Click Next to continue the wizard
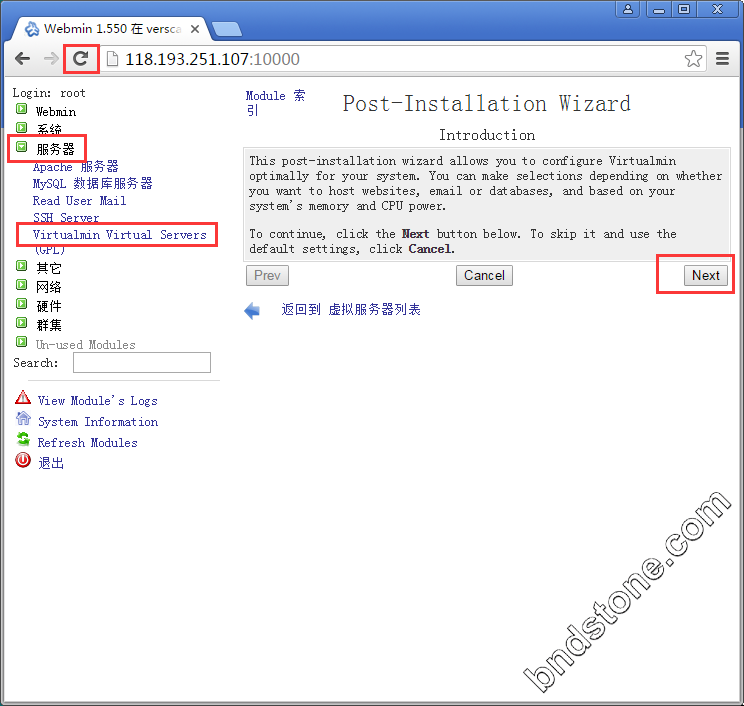 (x=706, y=275)
